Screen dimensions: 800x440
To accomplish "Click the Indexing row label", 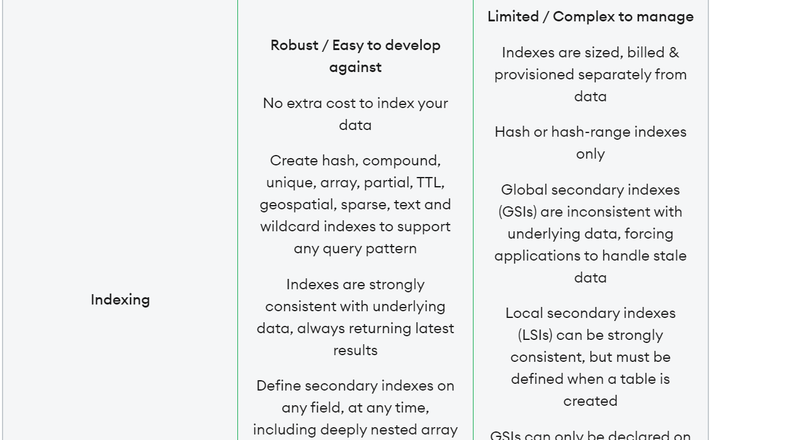I will pyautogui.click(x=120, y=299).
